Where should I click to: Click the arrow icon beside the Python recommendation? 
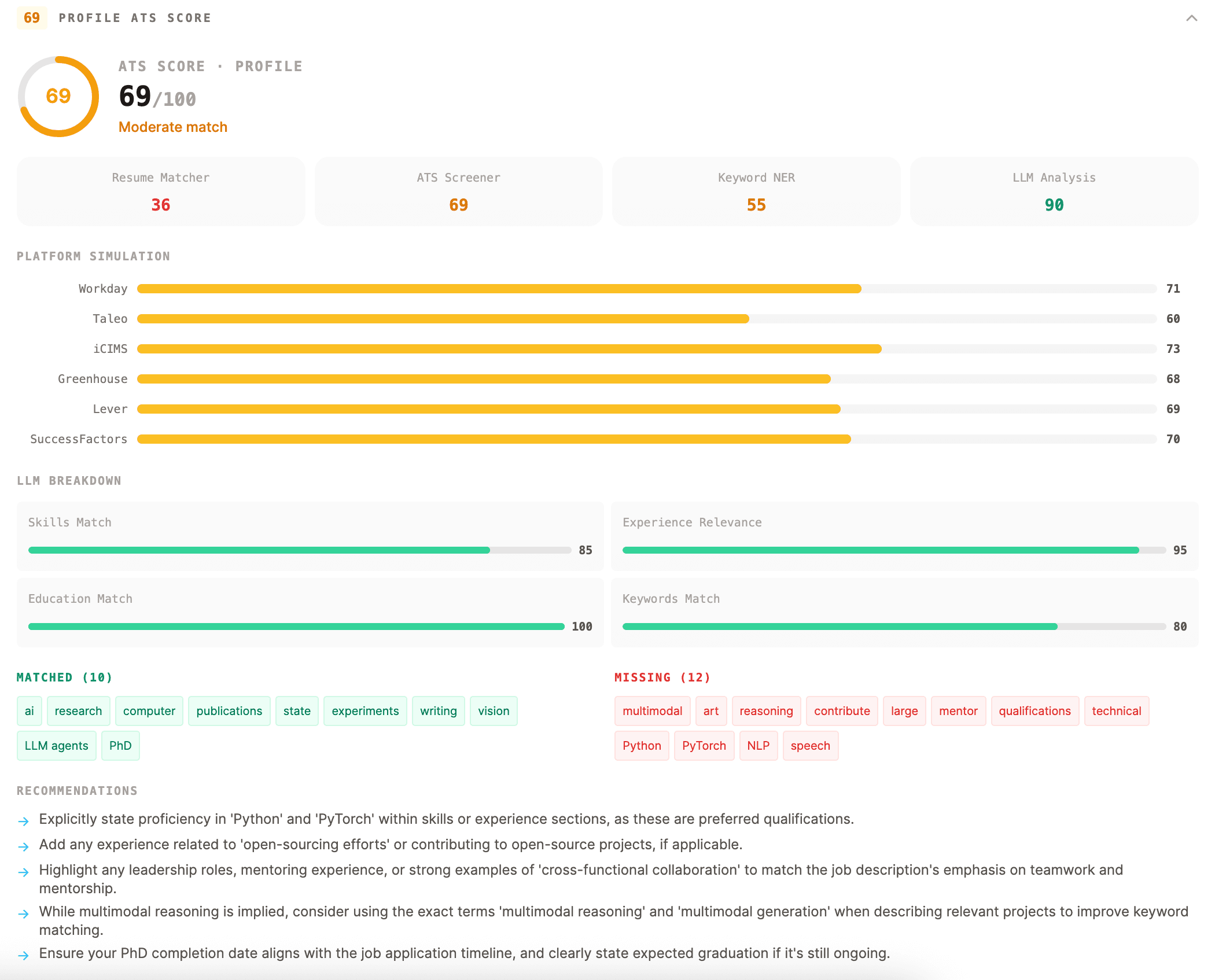tap(24, 821)
